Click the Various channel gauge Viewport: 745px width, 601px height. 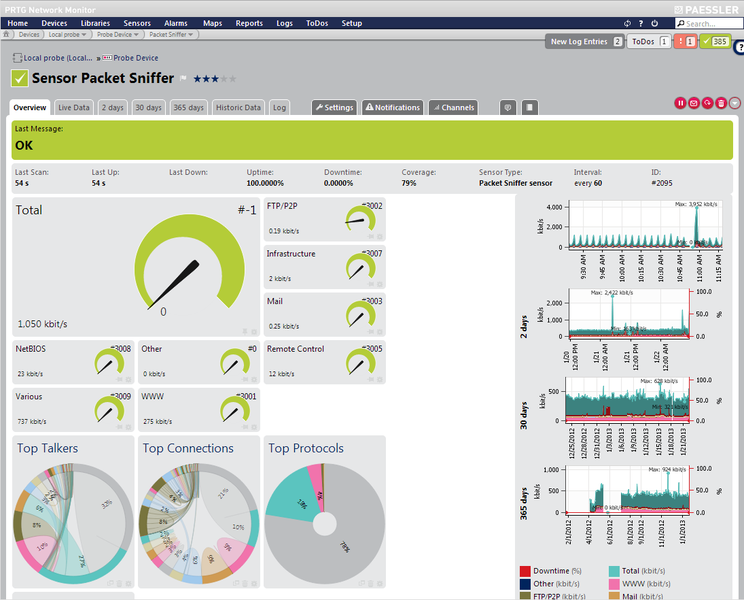(x=109, y=410)
